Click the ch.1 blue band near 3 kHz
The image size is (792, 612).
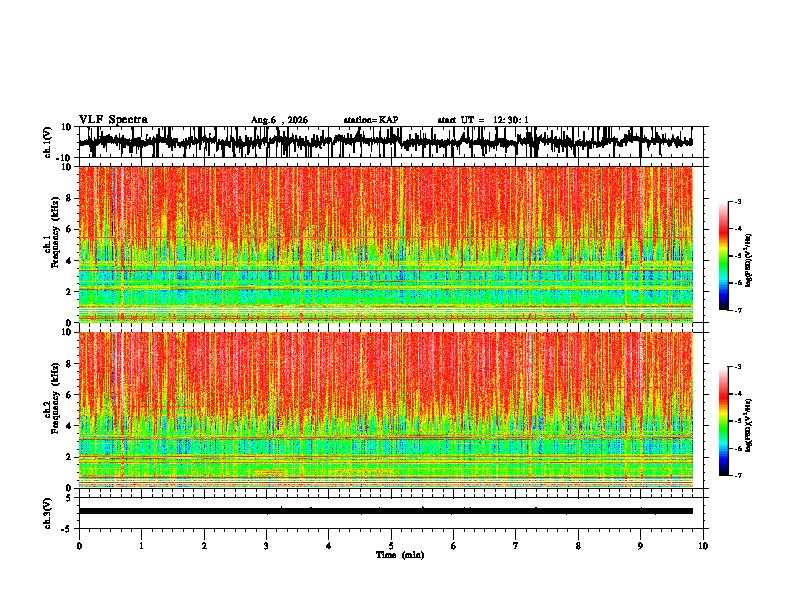[x=386, y=276]
